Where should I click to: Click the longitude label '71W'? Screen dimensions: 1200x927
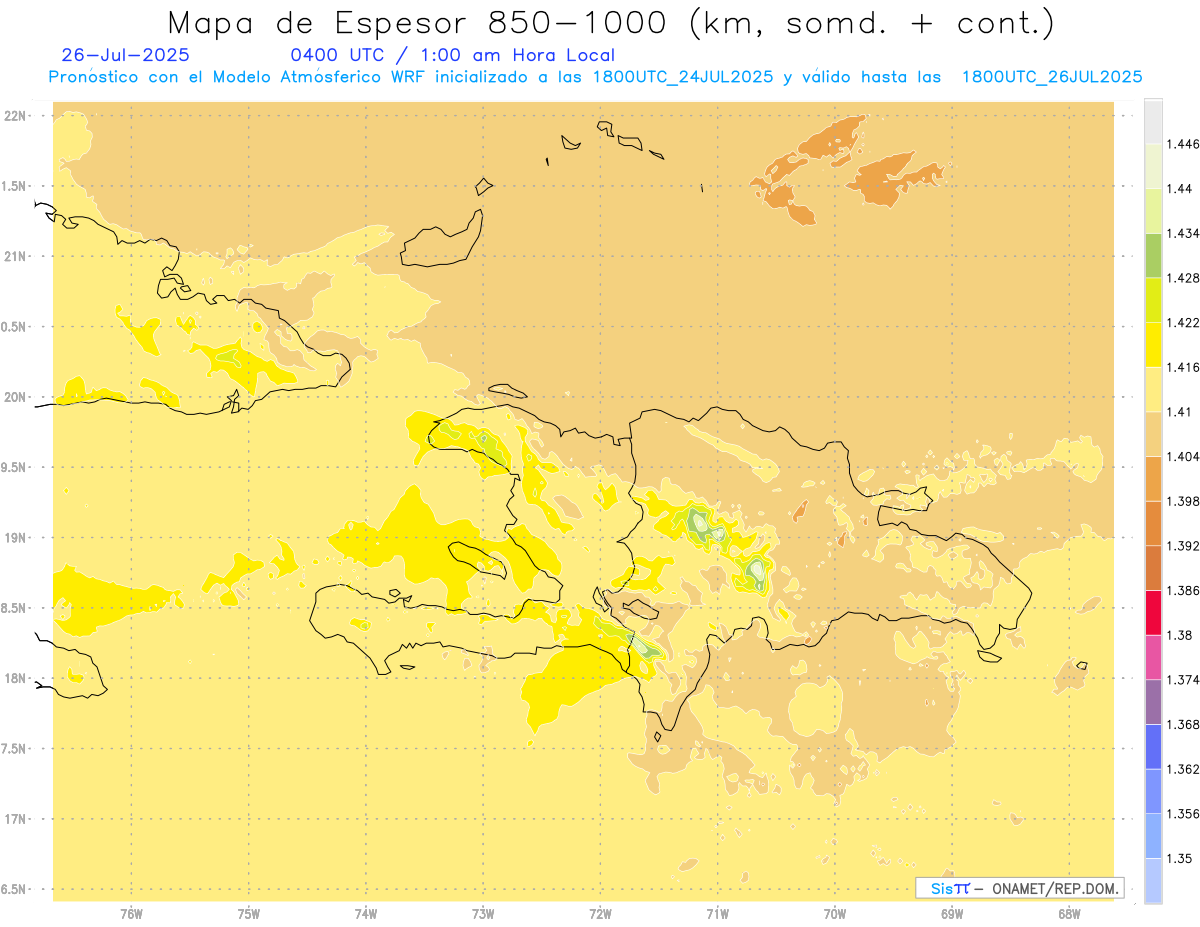(717, 913)
